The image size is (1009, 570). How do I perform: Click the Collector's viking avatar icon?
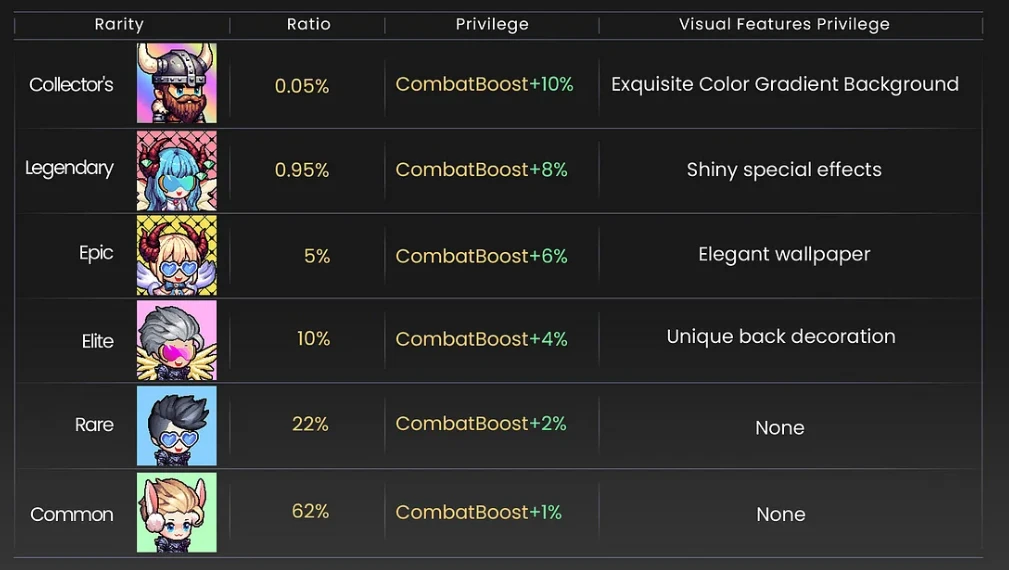pyautogui.click(x=176, y=84)
